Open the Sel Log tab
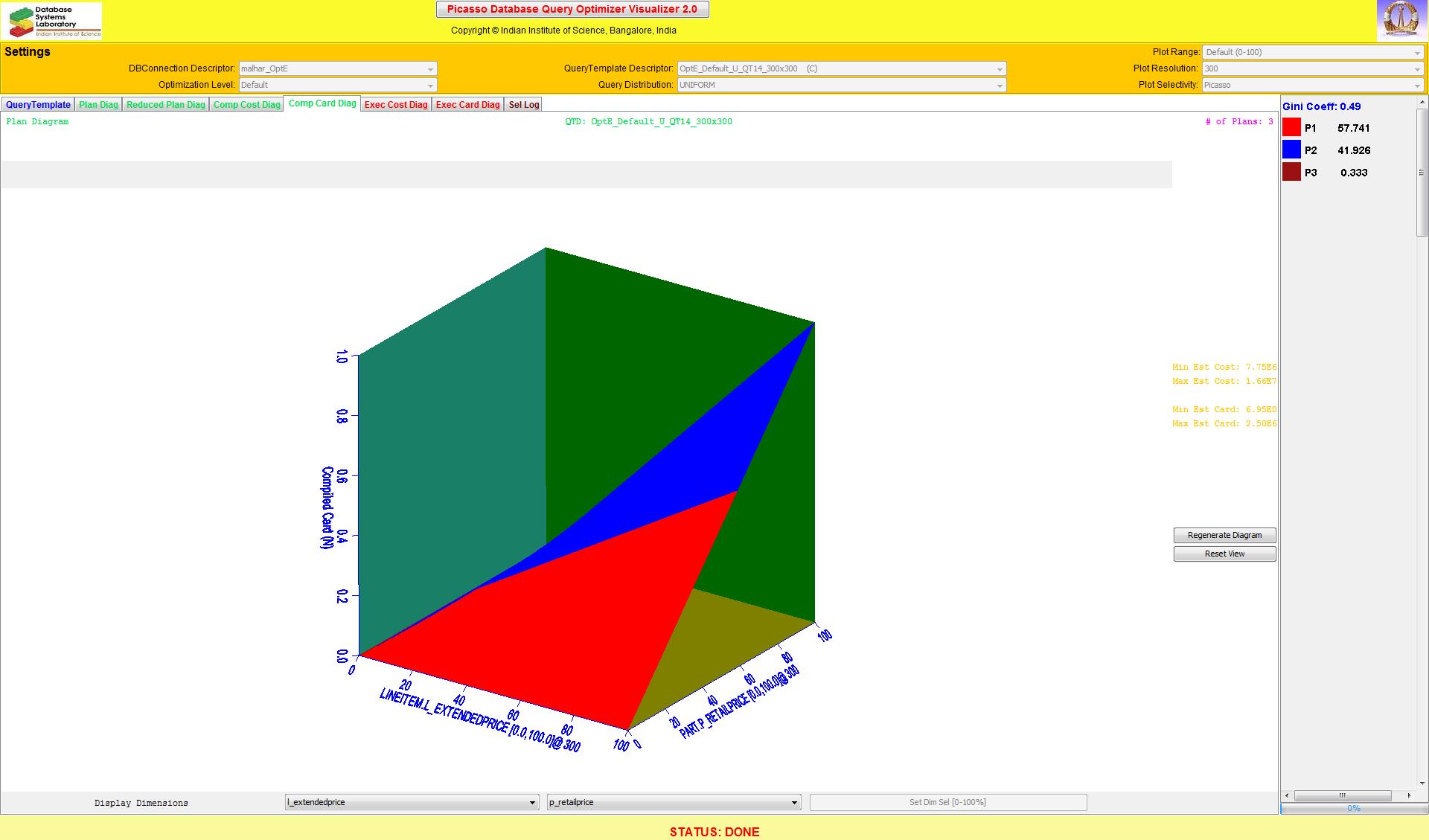The width and height of the screenshot is (1429, 840). coord(523,105)
